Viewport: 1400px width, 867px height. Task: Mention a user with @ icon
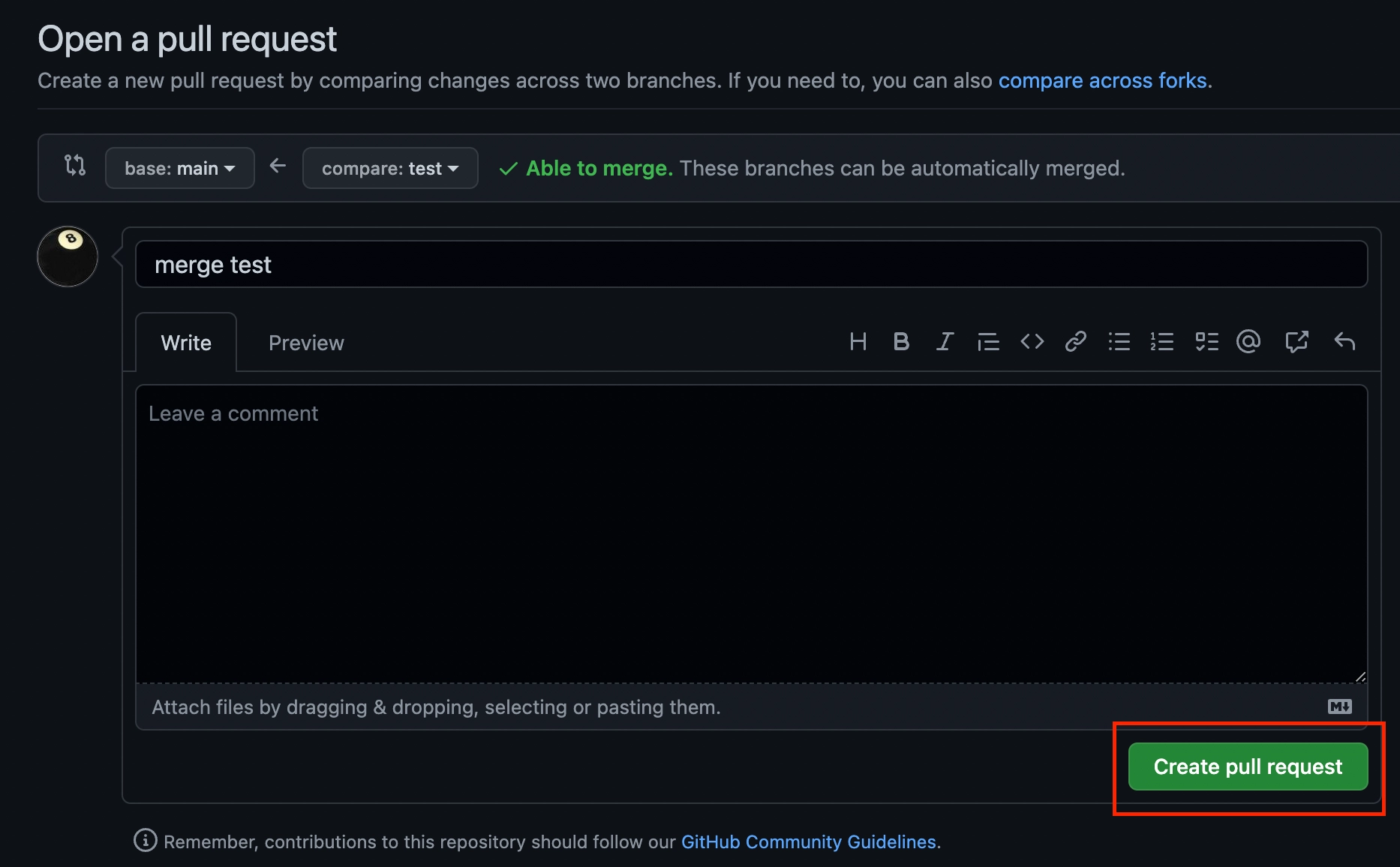[1248, 342]
